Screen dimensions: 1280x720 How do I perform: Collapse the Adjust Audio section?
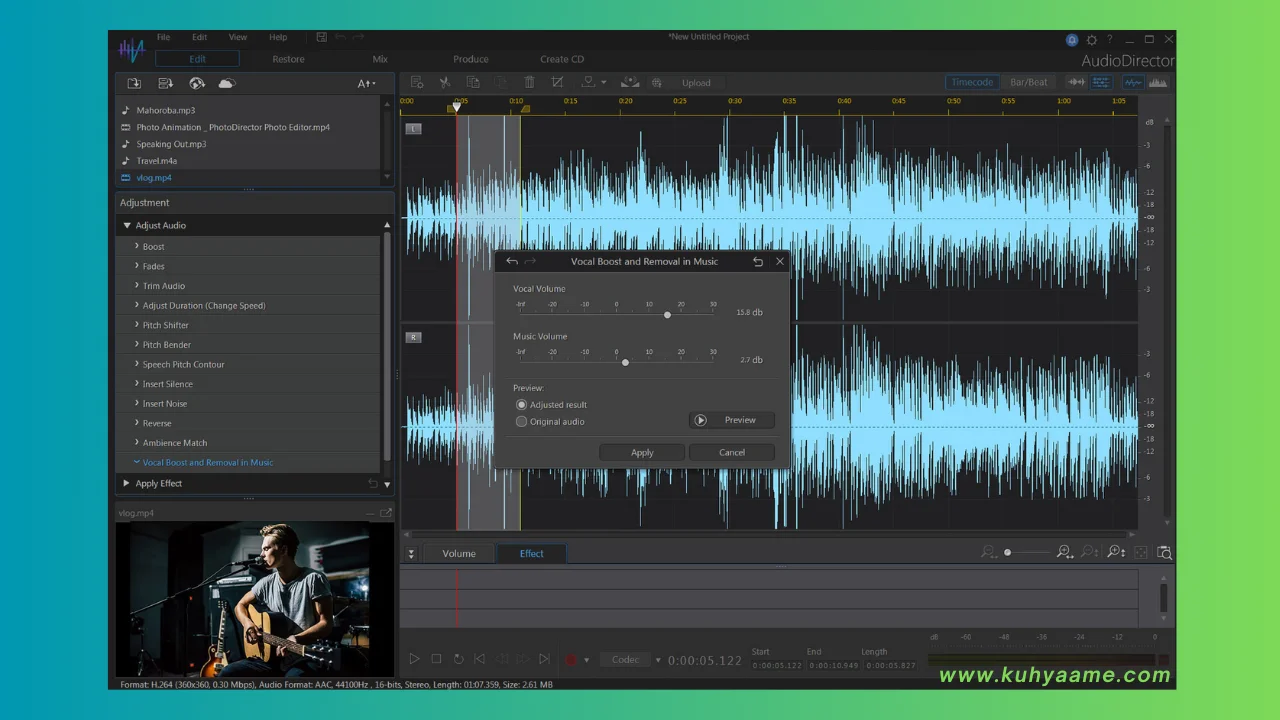tap(127, 226)
